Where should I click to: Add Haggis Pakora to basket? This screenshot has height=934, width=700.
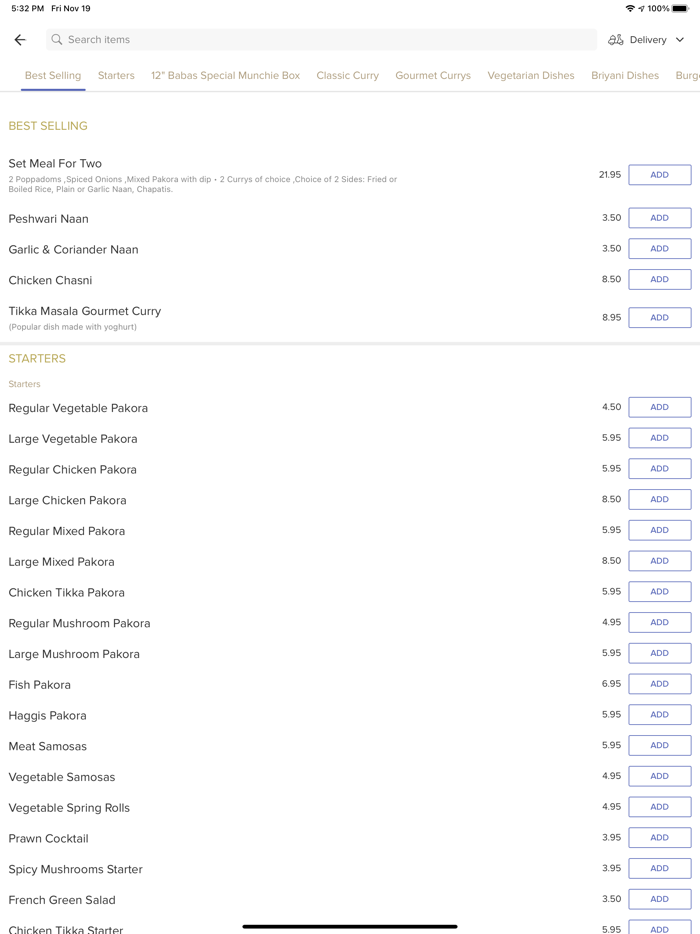click(x=659, y=715)
